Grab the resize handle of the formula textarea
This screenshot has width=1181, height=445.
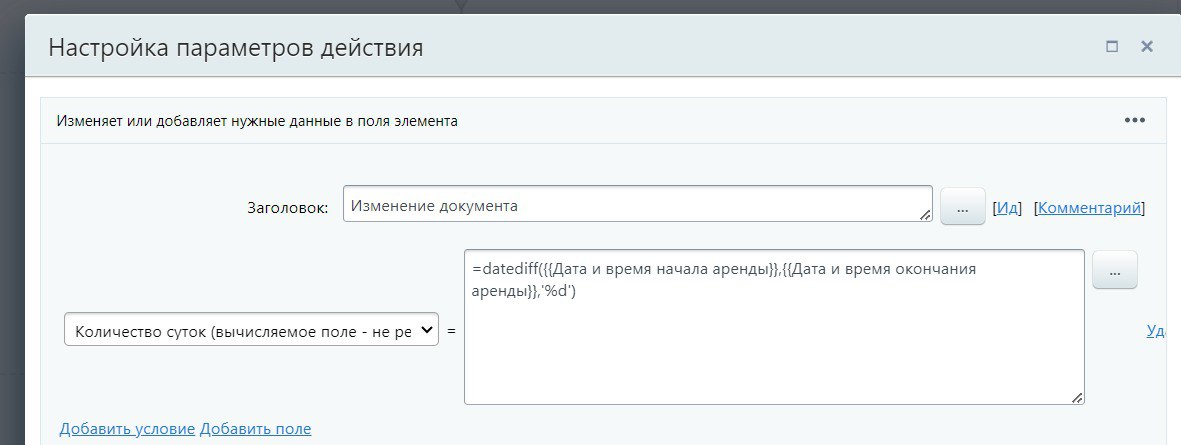tap(1077, 397)
